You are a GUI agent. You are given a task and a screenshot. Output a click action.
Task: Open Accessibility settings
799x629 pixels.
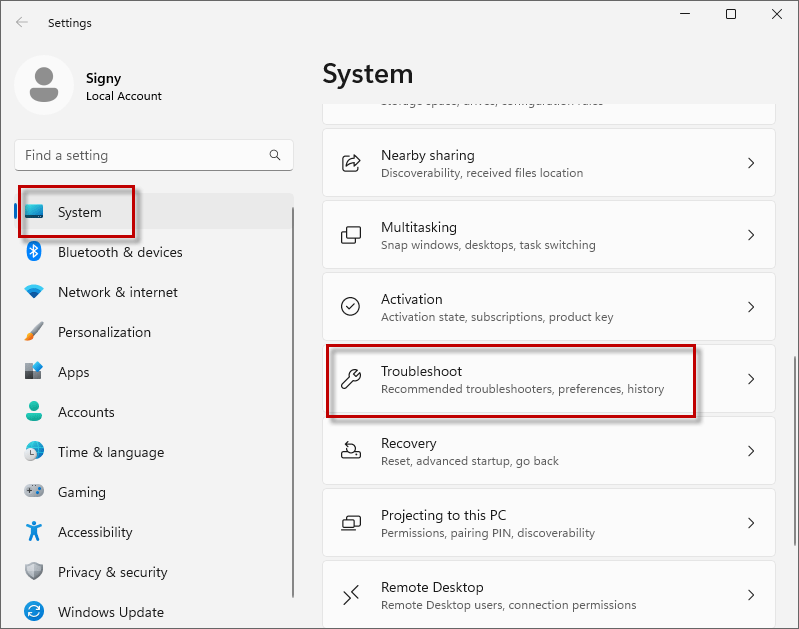tap(153, 532)
